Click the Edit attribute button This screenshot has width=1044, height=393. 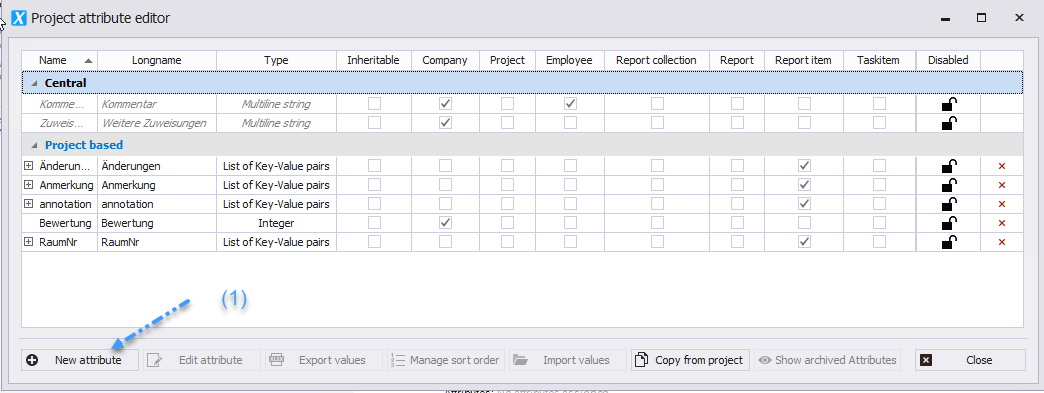(x=202, y=360)
